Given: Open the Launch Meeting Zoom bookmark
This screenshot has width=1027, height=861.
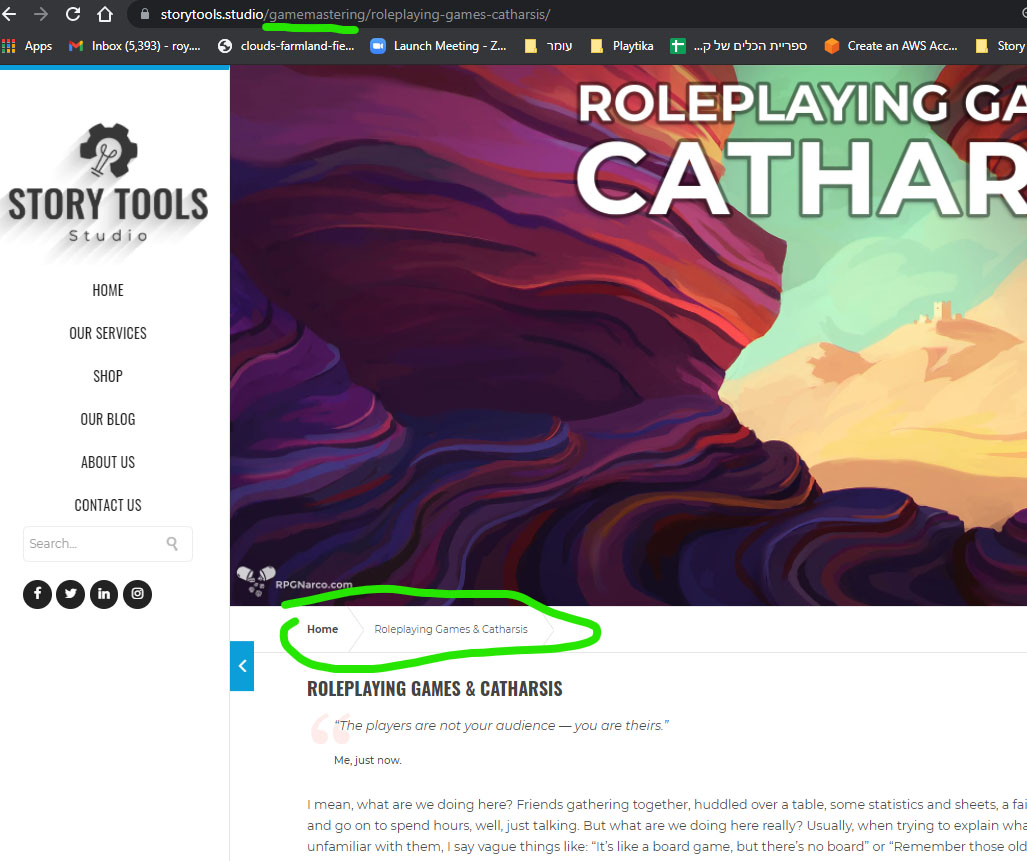Looking at the screenshot, I should pos(438,46).
